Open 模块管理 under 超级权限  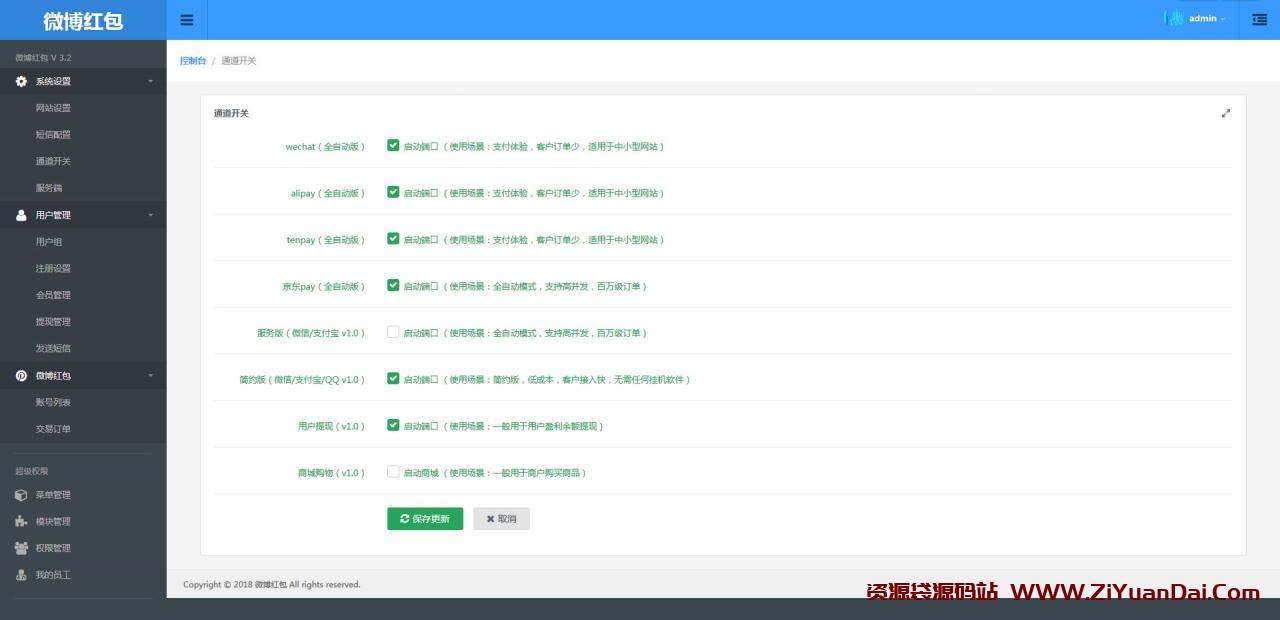pyautogui.click(x=53, y=521)
